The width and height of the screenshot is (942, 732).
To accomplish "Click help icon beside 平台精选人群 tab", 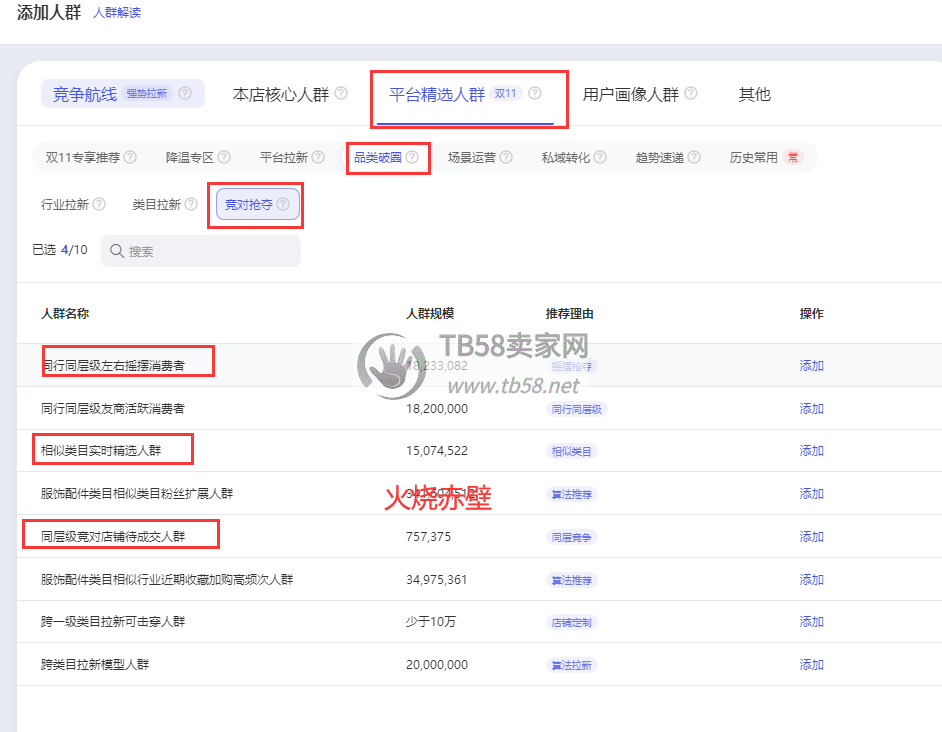I will pyautogui.click(x=535, y=94).
